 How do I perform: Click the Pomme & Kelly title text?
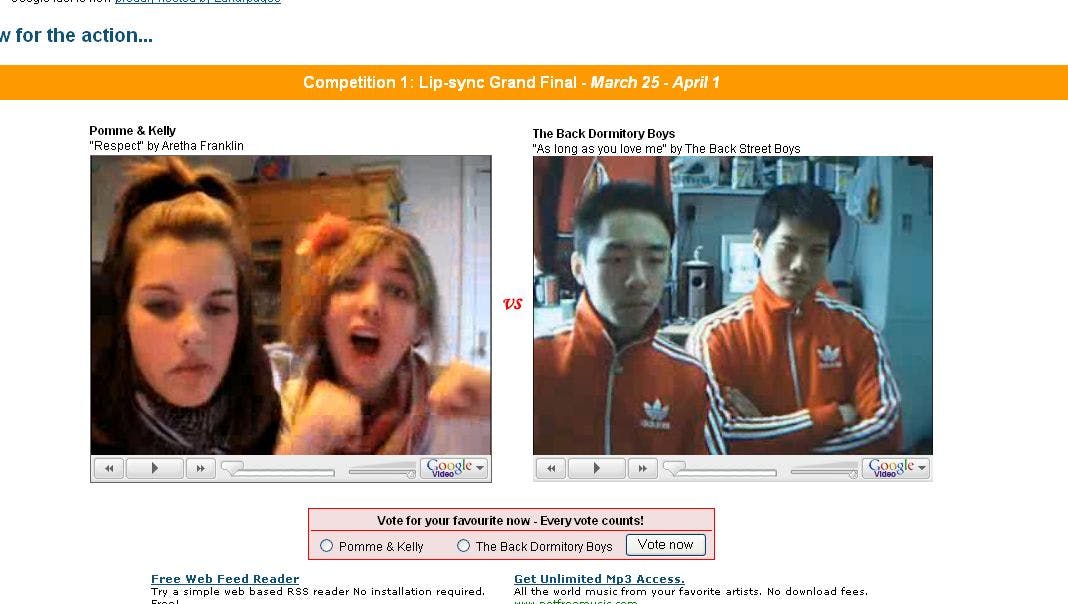tap(132, 131)
